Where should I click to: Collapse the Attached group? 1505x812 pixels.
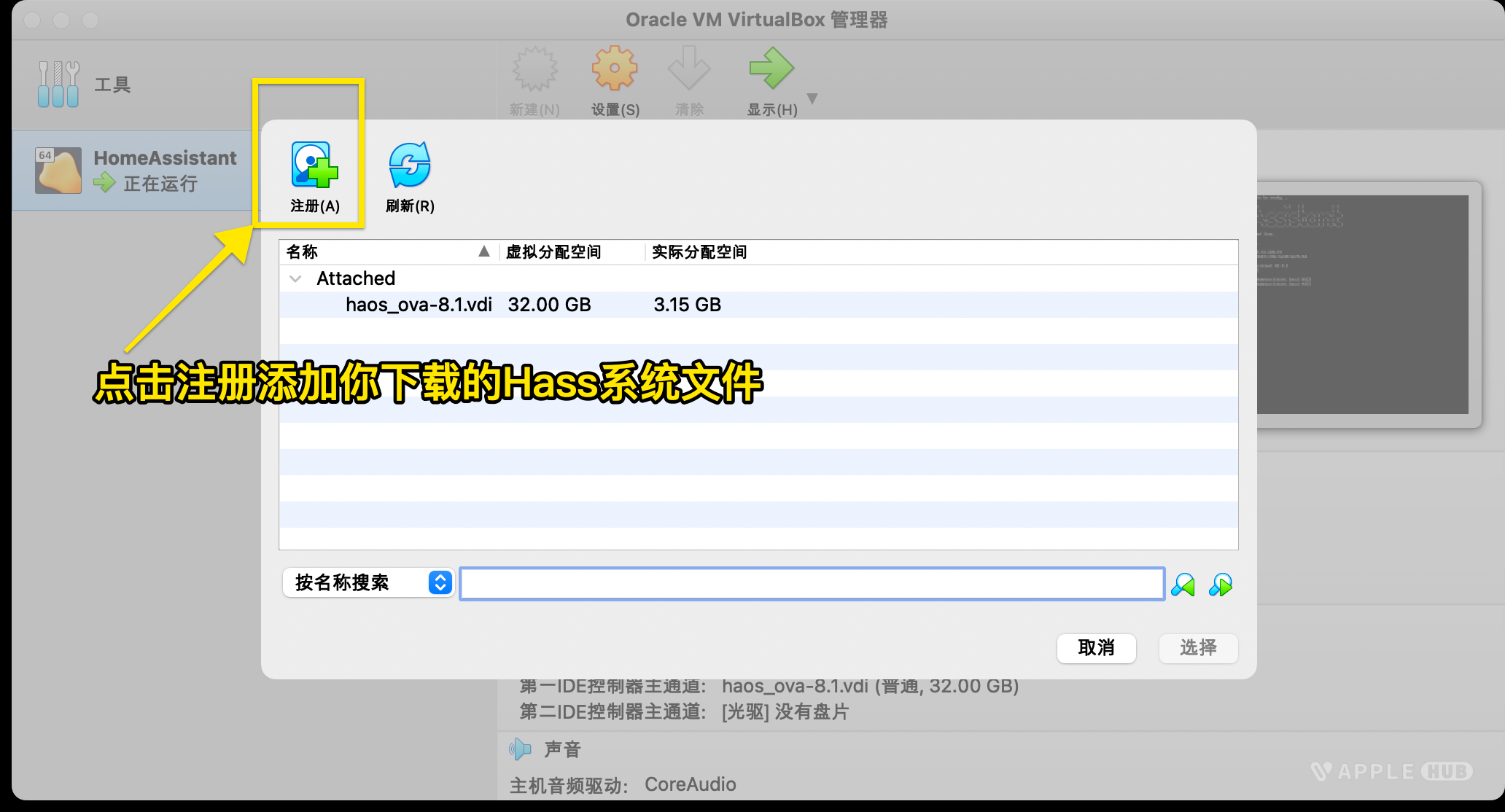point(295,278)
